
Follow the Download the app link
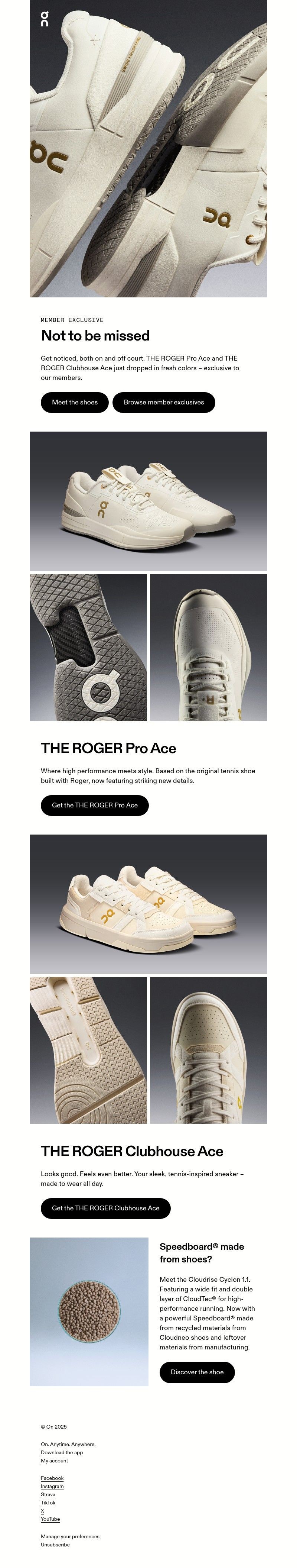coord(62,1452)
